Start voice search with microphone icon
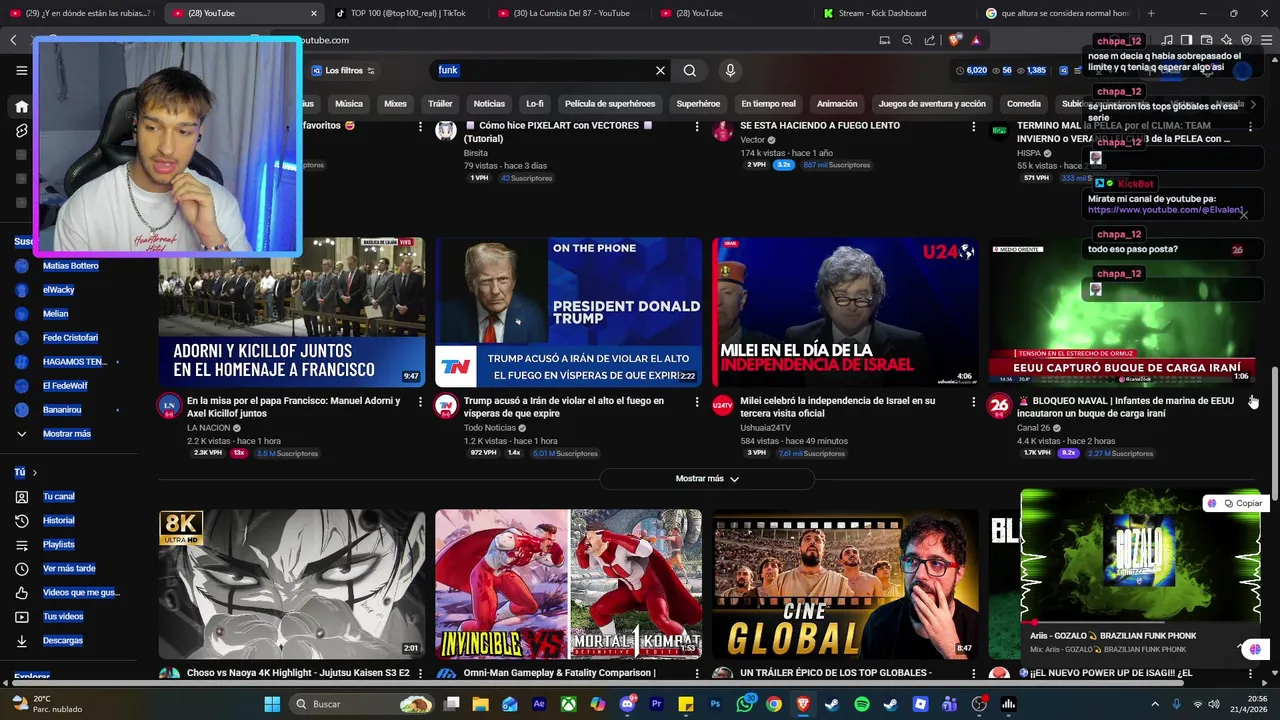1280x720 pixels. (730, 70)
